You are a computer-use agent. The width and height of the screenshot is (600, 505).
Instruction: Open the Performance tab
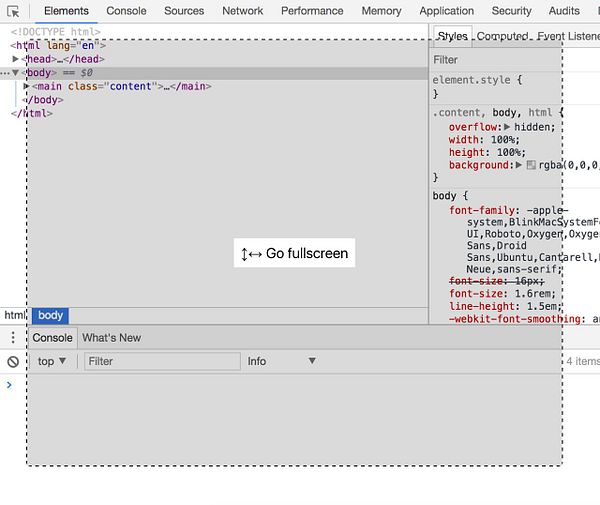pos(312,11)
